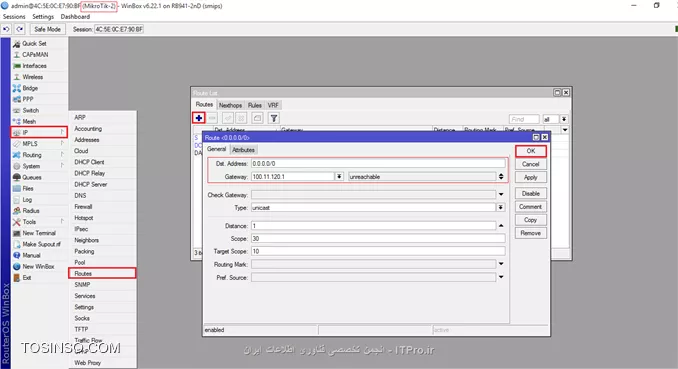Screen dimensions: 678x369
Task: Click the Gateway input field with 100.11.120.1
Action: click(x=293, y=176)
